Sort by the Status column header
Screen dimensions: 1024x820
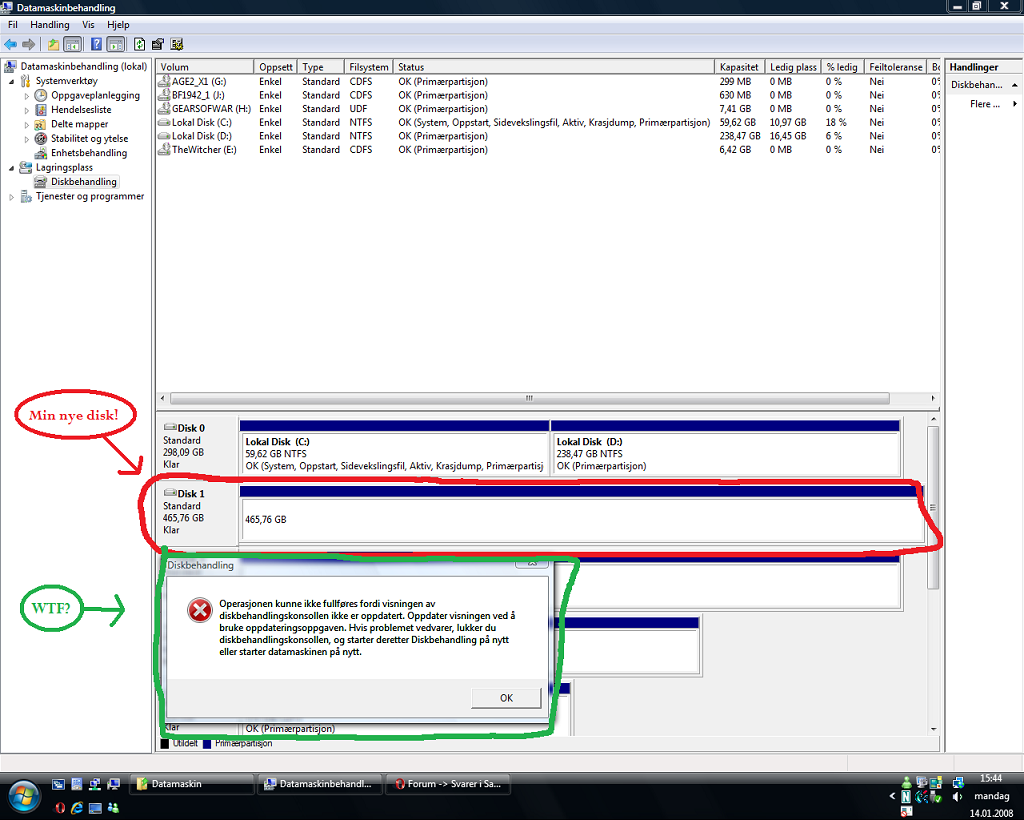(x=554, y=67)
